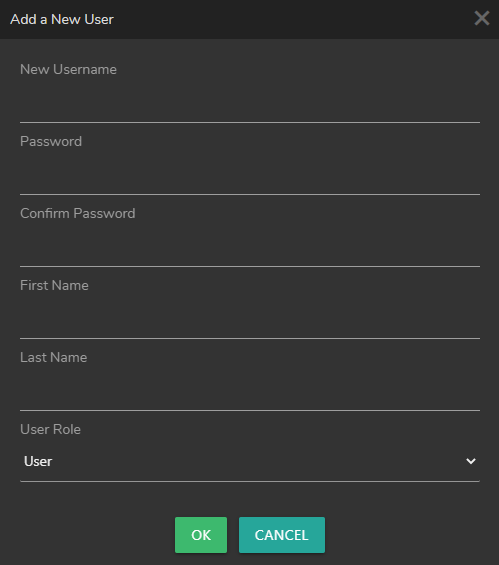Image resolution: width=499 pixels, height=565 pixels.
Task: Click the Password label text
Action: point(51,141)
